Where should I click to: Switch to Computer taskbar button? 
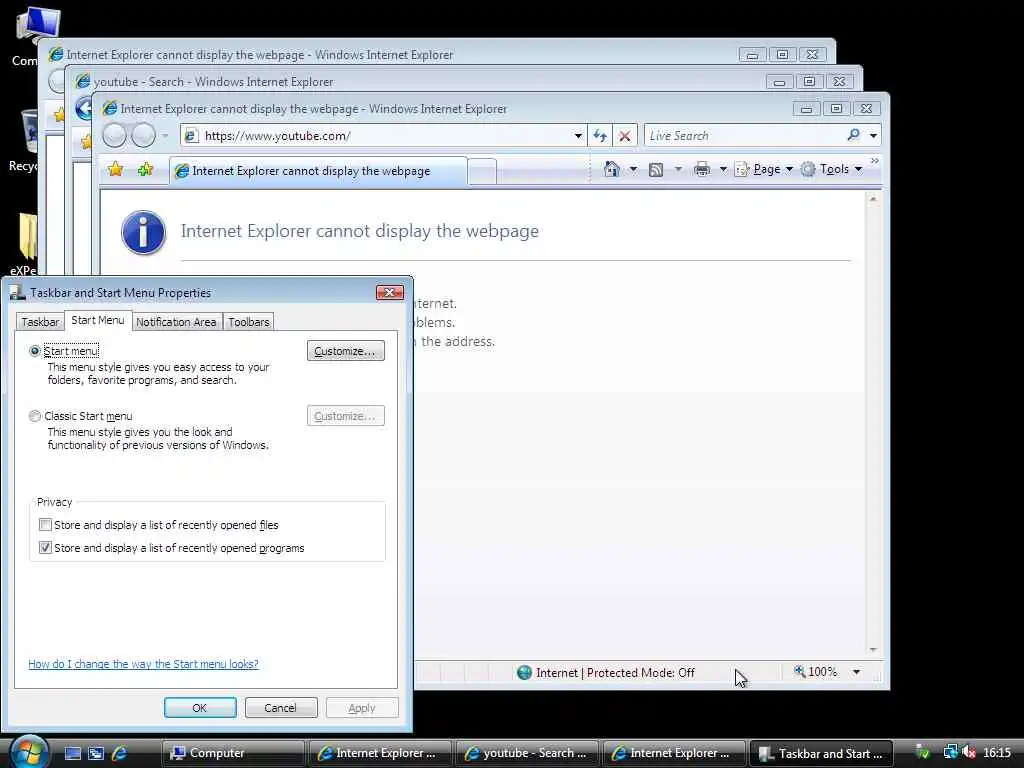(232, 753)
